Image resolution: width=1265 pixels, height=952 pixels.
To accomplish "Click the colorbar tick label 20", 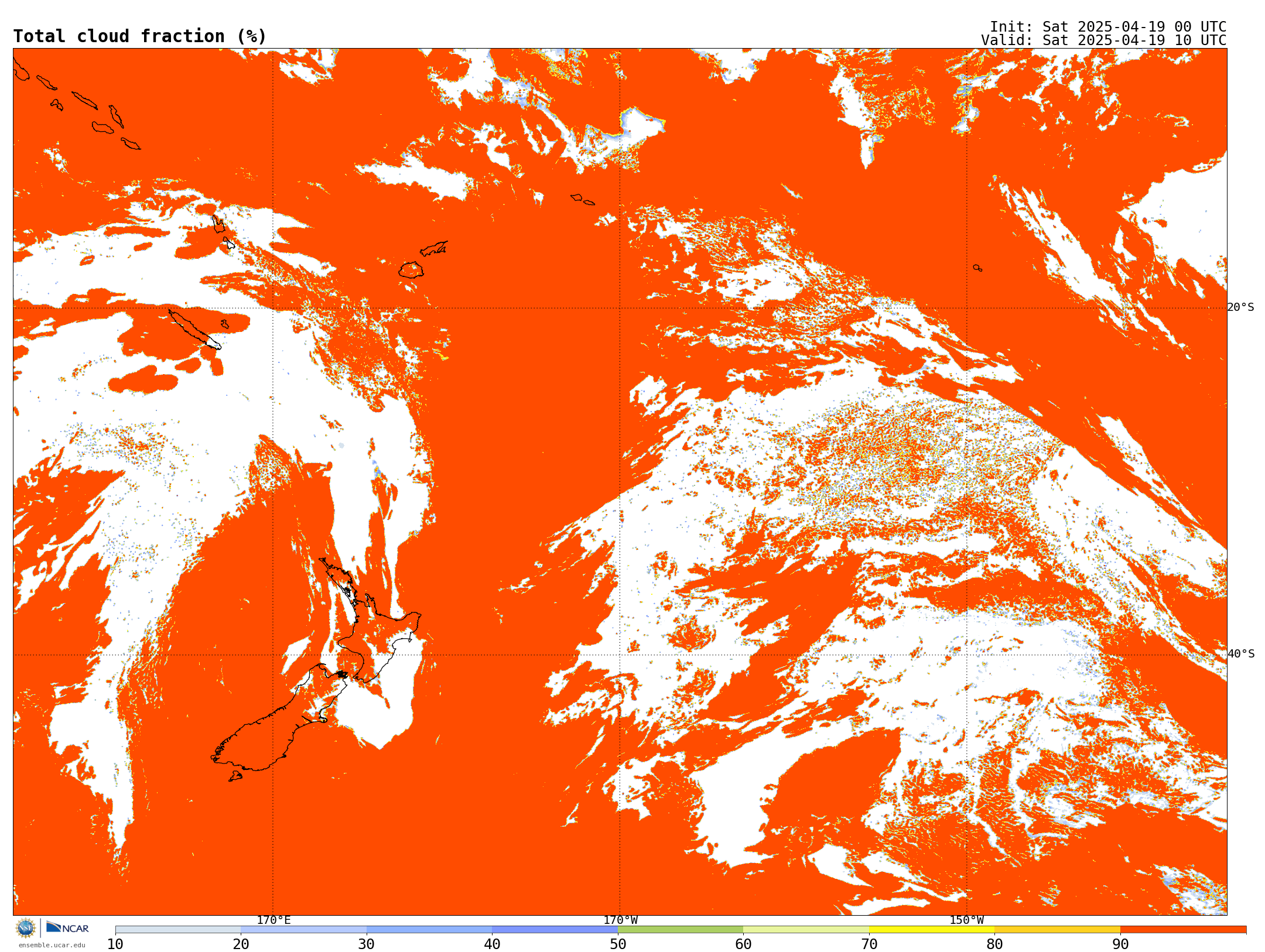I will coord(241,944).
